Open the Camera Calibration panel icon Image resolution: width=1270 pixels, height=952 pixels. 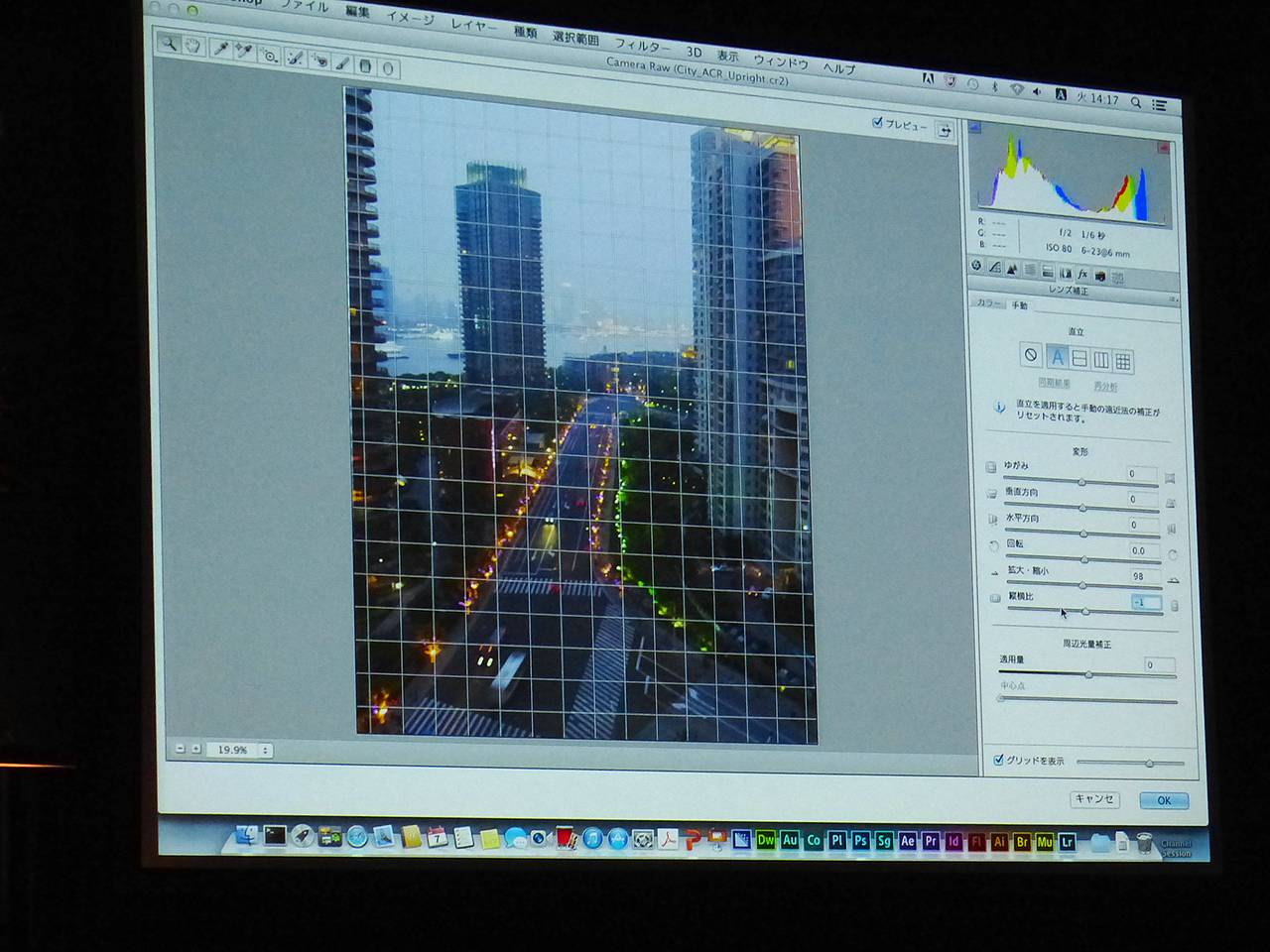[1100, 276]
